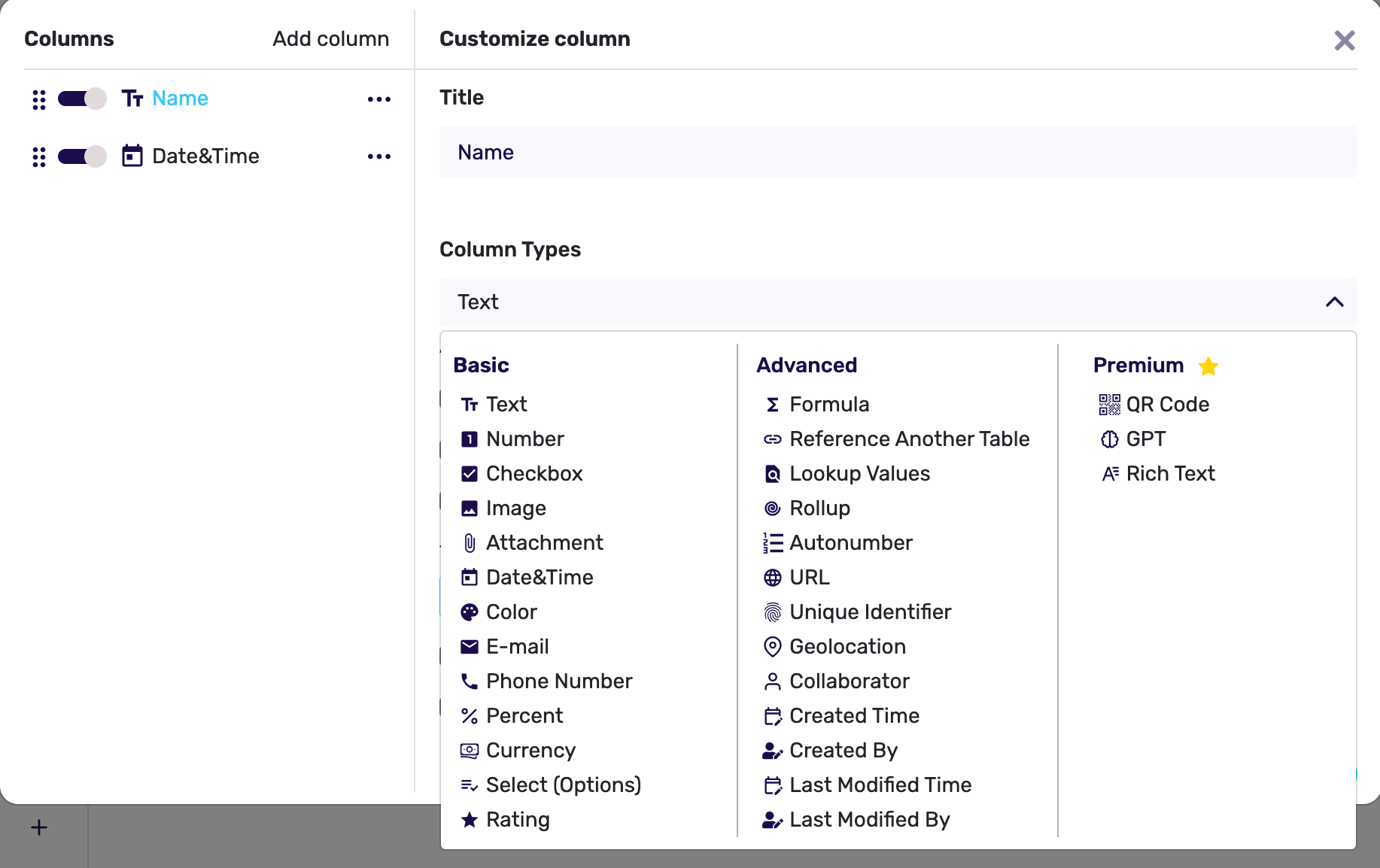1380x868 pixels.
Task: Click the plus button below the dialog
Action: [39, 827]
